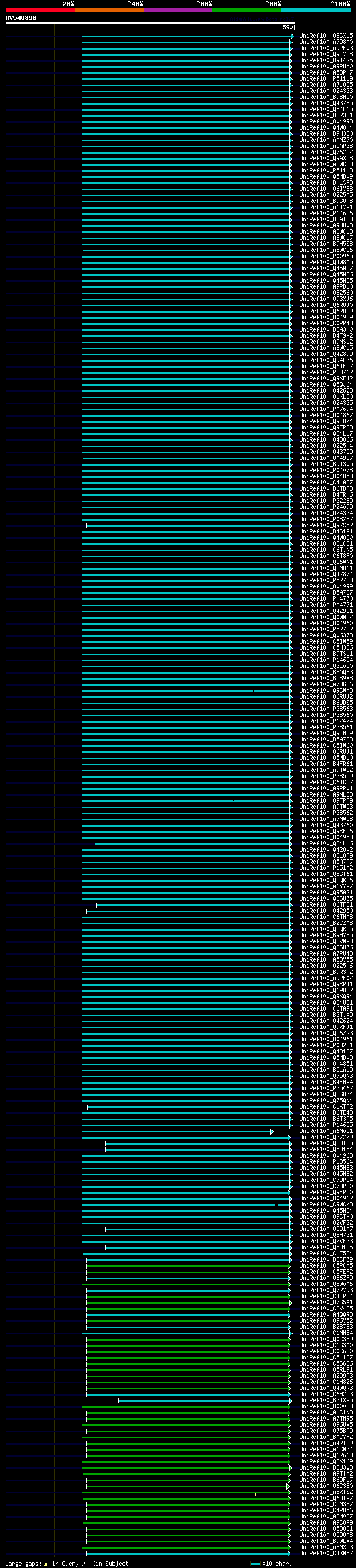The height and width of the screenshot is (1568, 356).
Task: Open the UniRef100_Q8GXW5 hit label
Action: [x=325, y=36]
